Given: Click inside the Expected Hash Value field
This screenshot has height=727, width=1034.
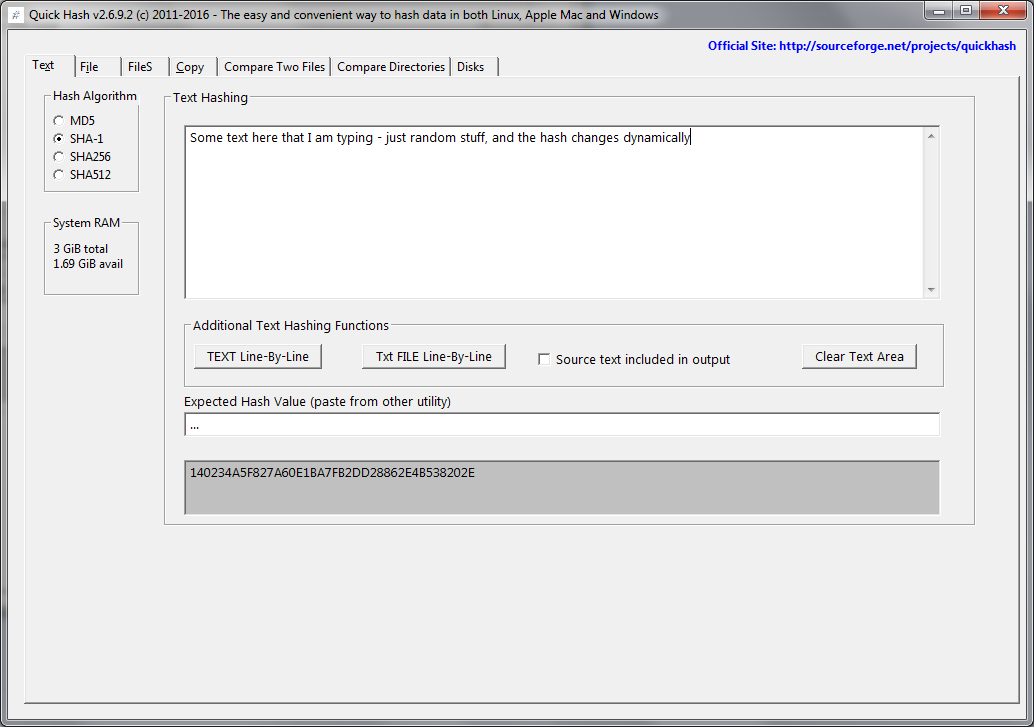Looking at the screenshot, I should coord(561,425).
